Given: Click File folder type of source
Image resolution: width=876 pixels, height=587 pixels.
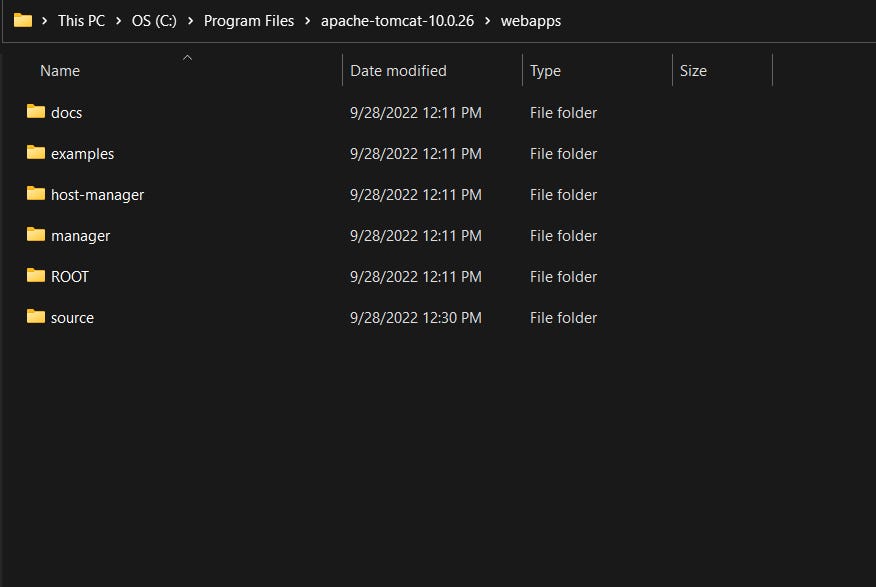Looking at the screenshot, I should (564, 318).
